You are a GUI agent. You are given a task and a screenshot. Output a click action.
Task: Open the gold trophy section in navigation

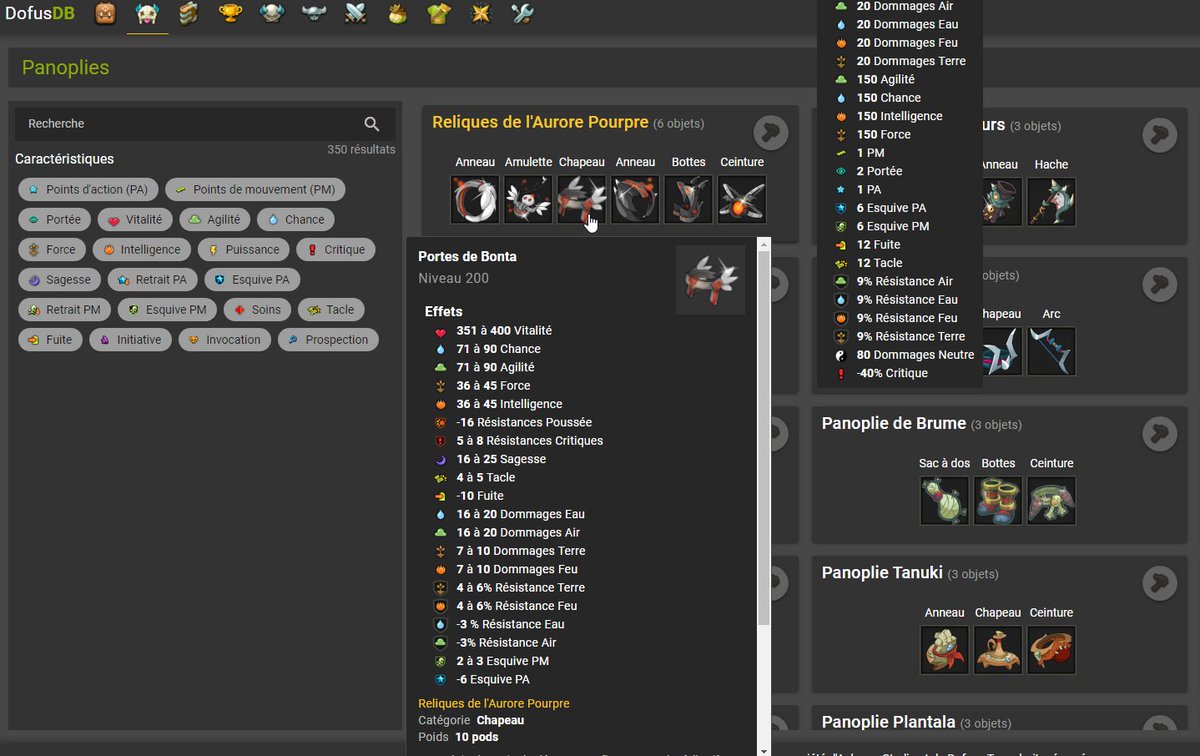231,14
